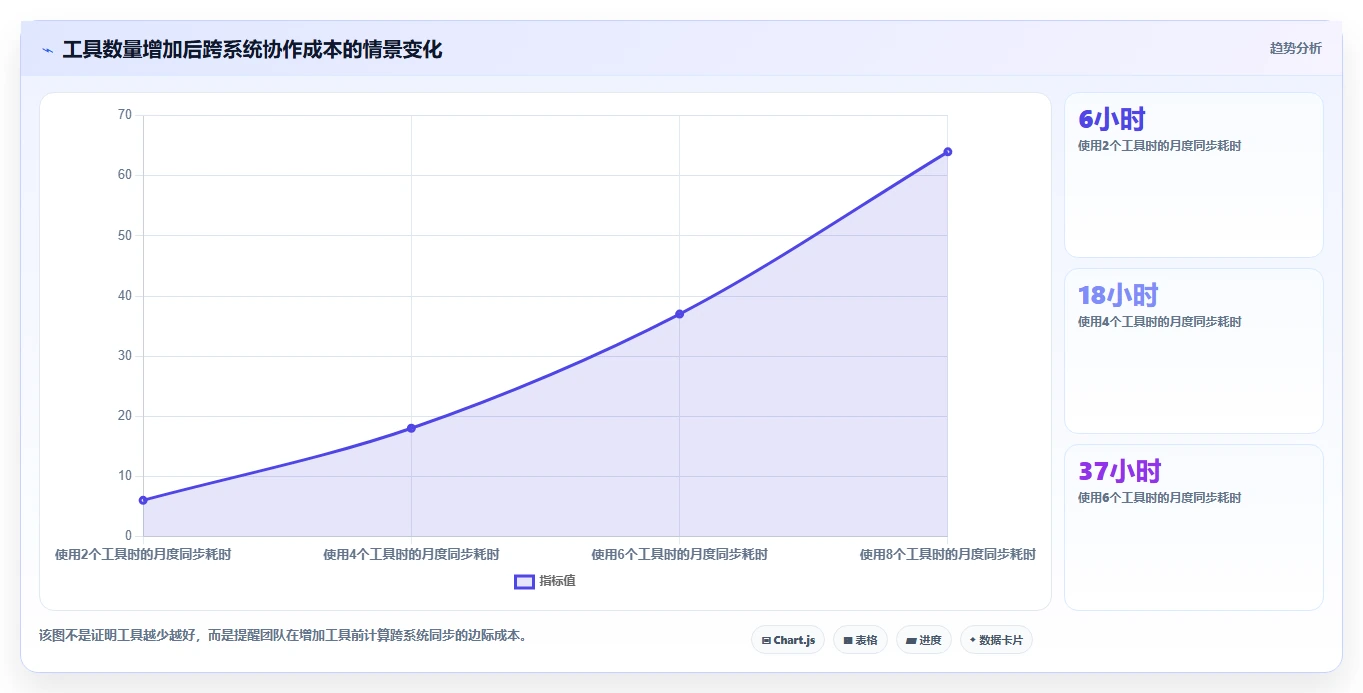Click the y-axis tick label 70
The height and width of the screenshot is (693, 1363).
(x=125, y=115)
